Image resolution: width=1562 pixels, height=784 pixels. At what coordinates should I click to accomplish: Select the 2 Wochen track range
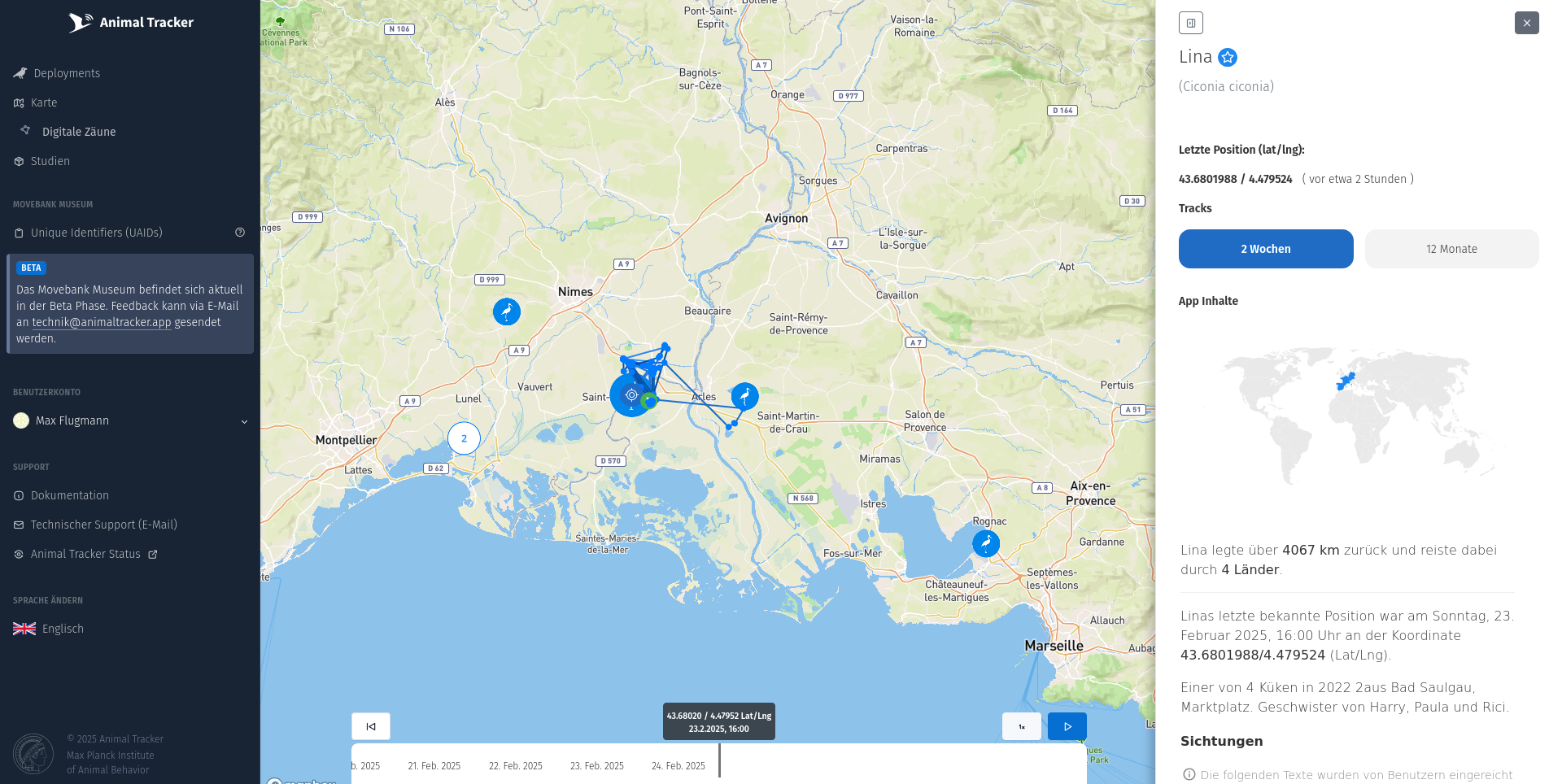(1265, 249)
